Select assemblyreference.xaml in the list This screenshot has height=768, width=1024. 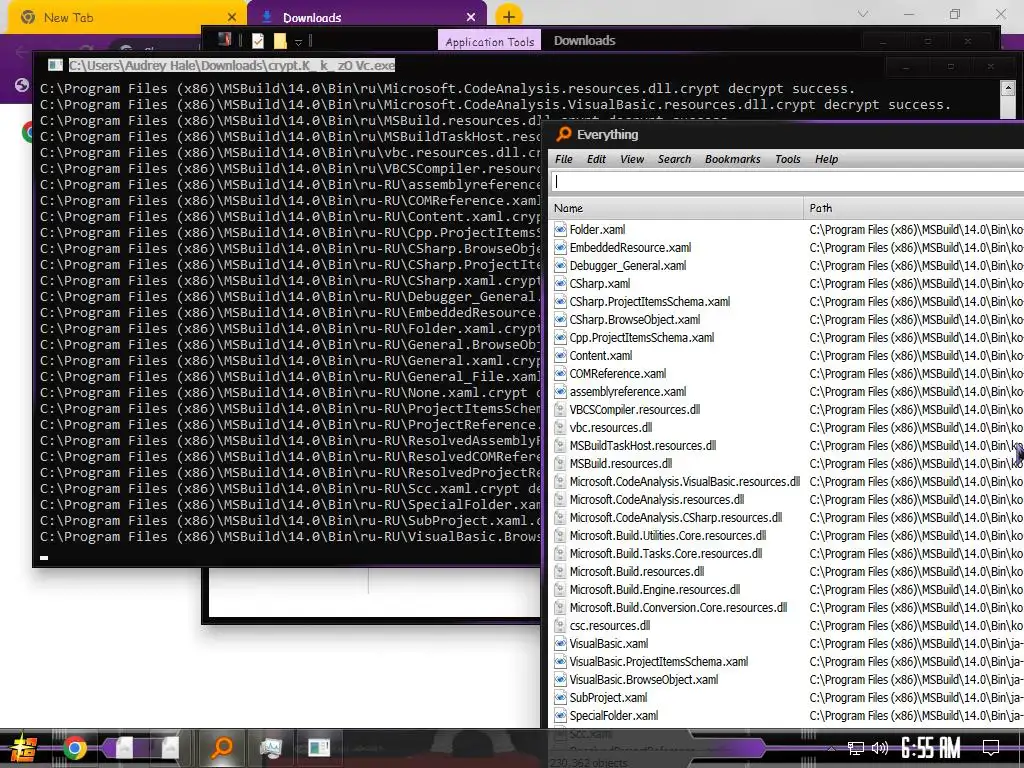[x=628, y=392]
